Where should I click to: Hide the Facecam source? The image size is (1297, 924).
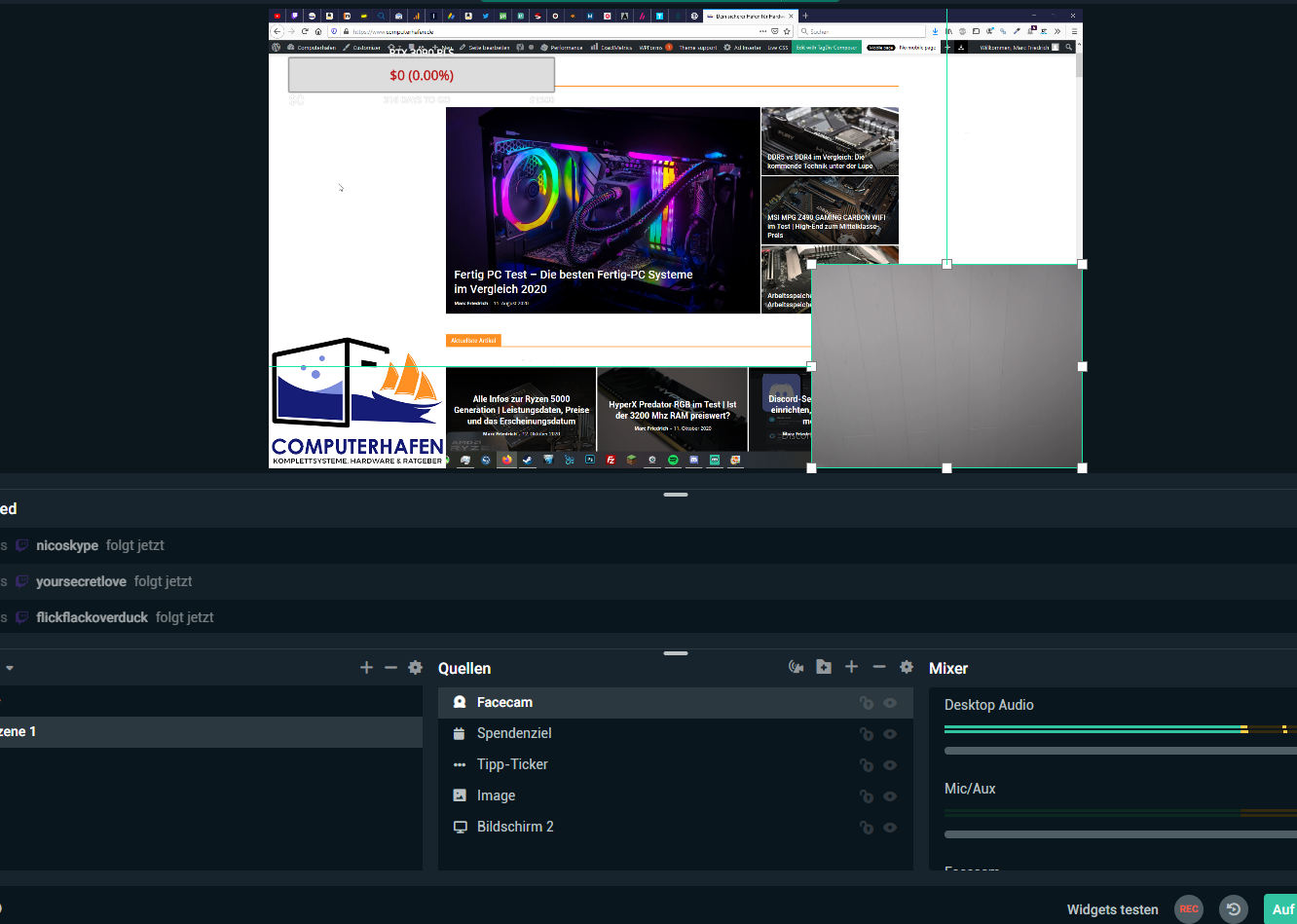click(890, 703)
